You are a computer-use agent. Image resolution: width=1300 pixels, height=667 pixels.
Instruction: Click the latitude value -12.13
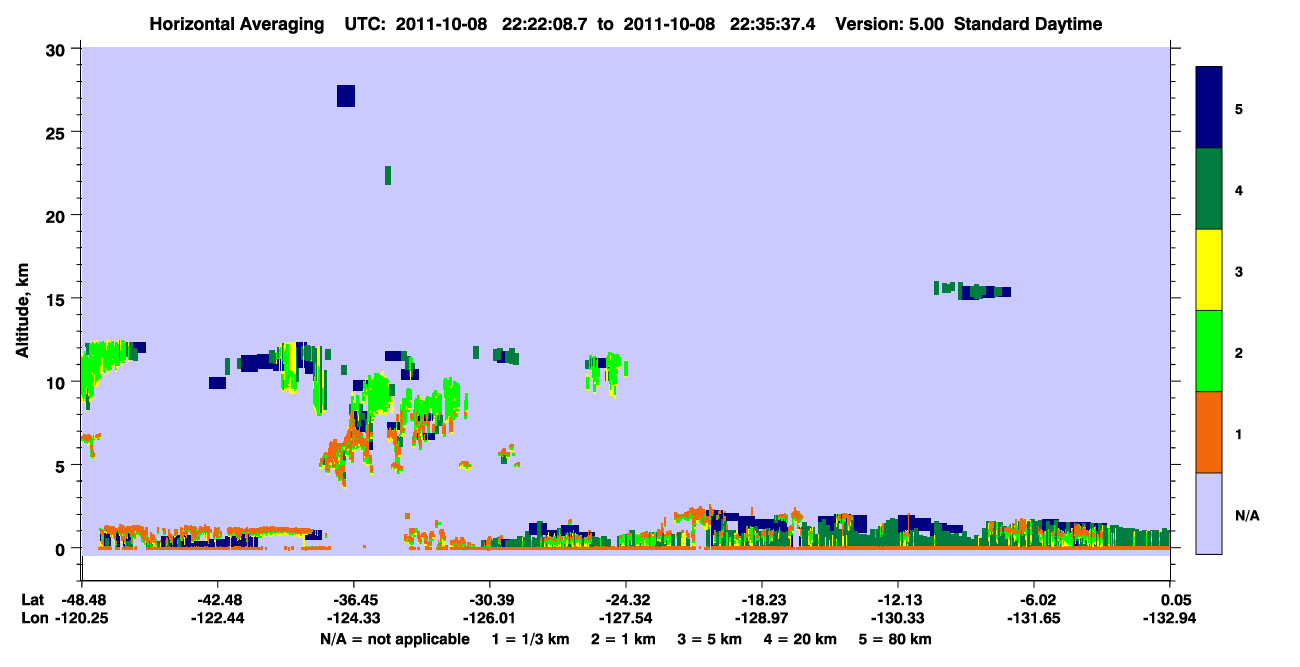pyautogui.click(x=898, y=600)
